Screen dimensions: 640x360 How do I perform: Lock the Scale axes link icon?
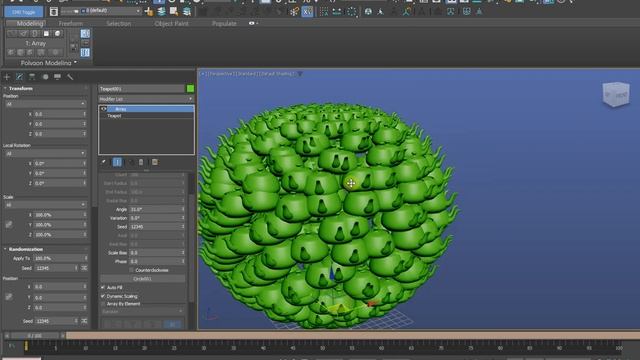click(x=9, y=224)
